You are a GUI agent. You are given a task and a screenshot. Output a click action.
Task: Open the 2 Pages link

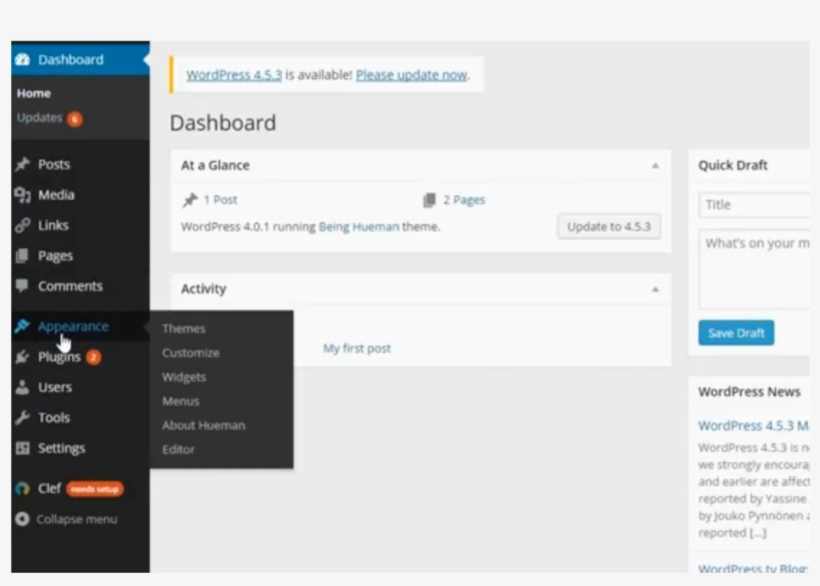pyautogui.click(x=464, y=200)
